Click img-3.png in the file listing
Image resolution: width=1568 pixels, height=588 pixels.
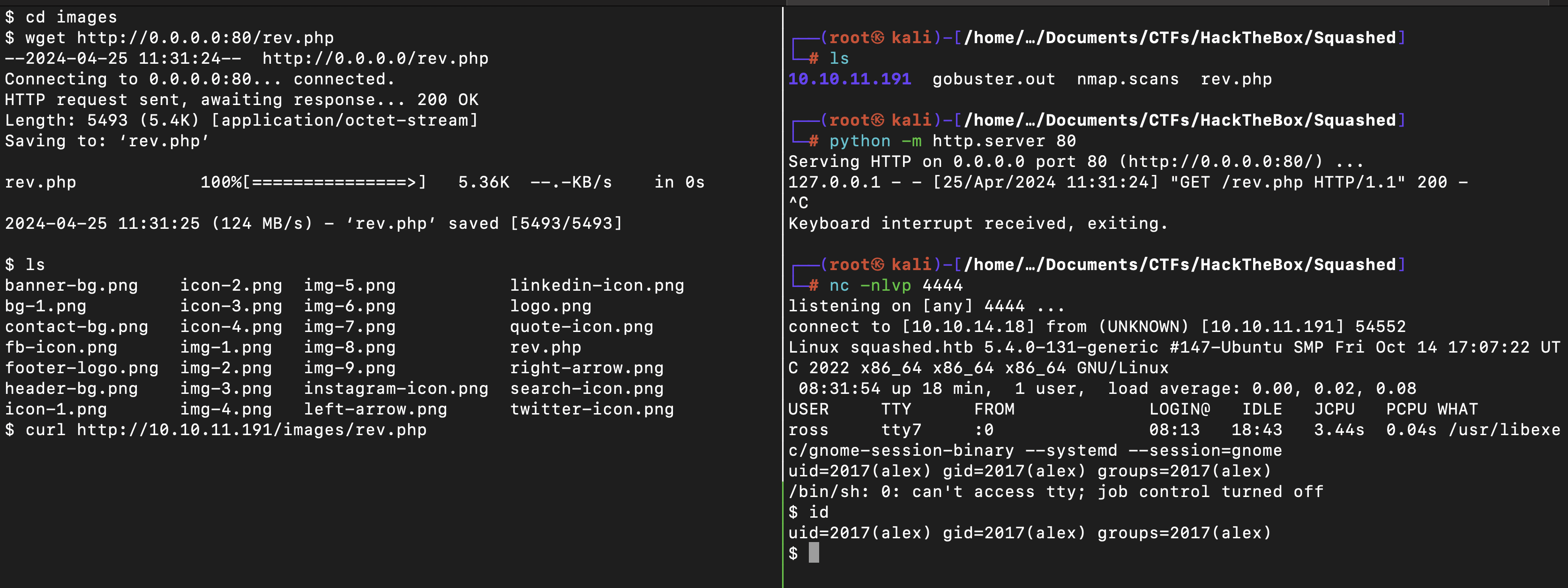pos(226,389)
